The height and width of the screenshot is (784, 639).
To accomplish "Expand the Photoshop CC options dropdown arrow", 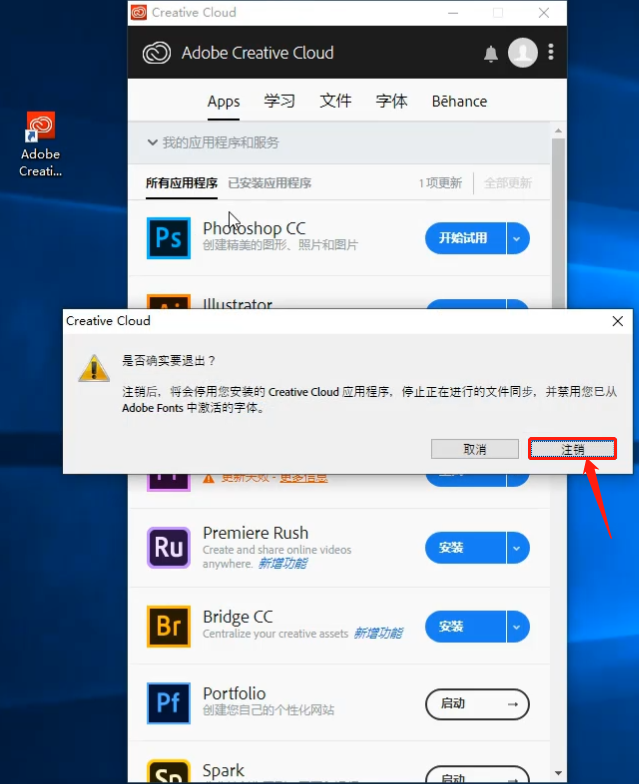I will pos(518,238).
